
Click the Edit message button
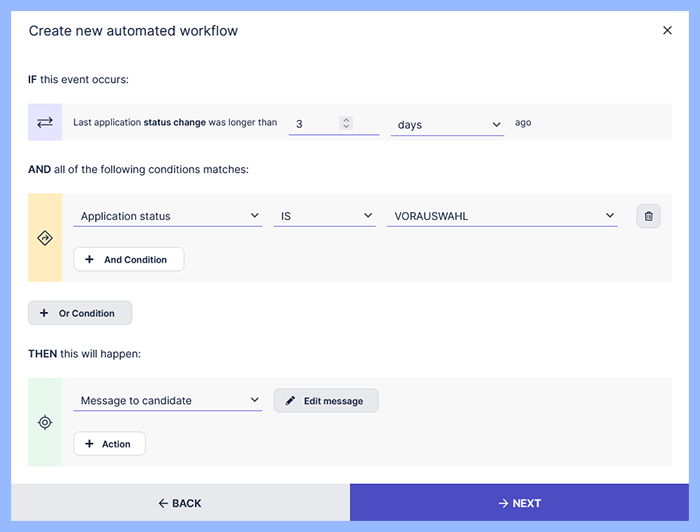(326, 401)
